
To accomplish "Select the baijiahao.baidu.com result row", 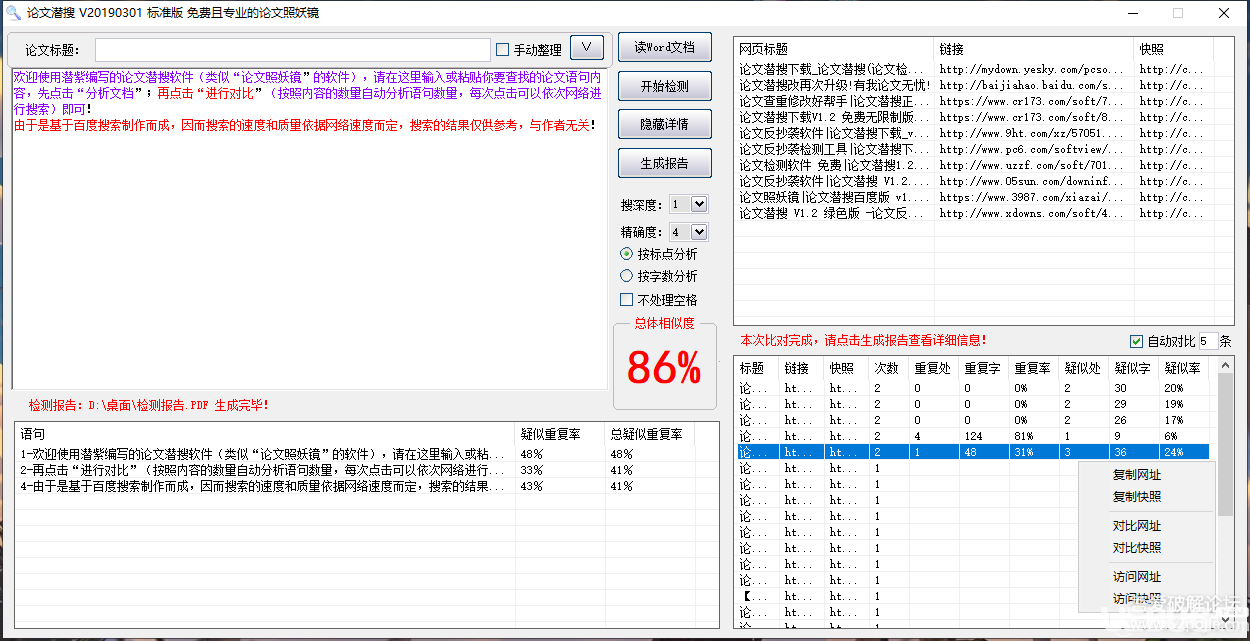I will click(x=974, y=85).
